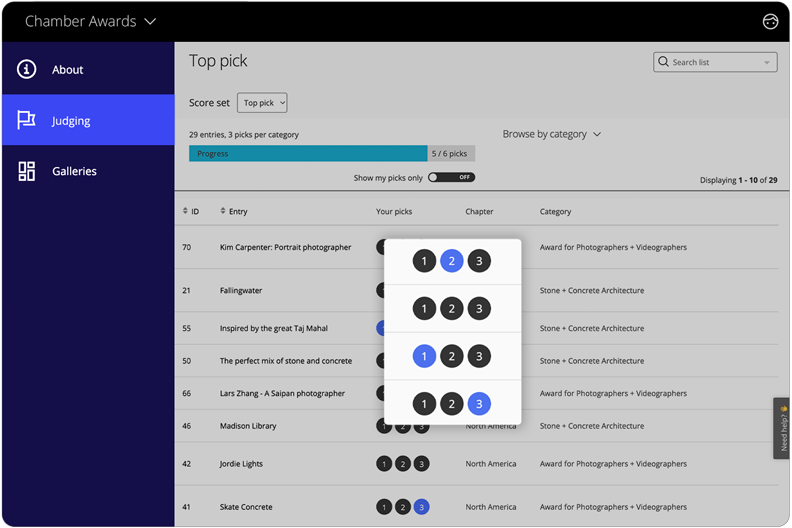
Task: Select pick 3 in second popup row
Action: 479,309
